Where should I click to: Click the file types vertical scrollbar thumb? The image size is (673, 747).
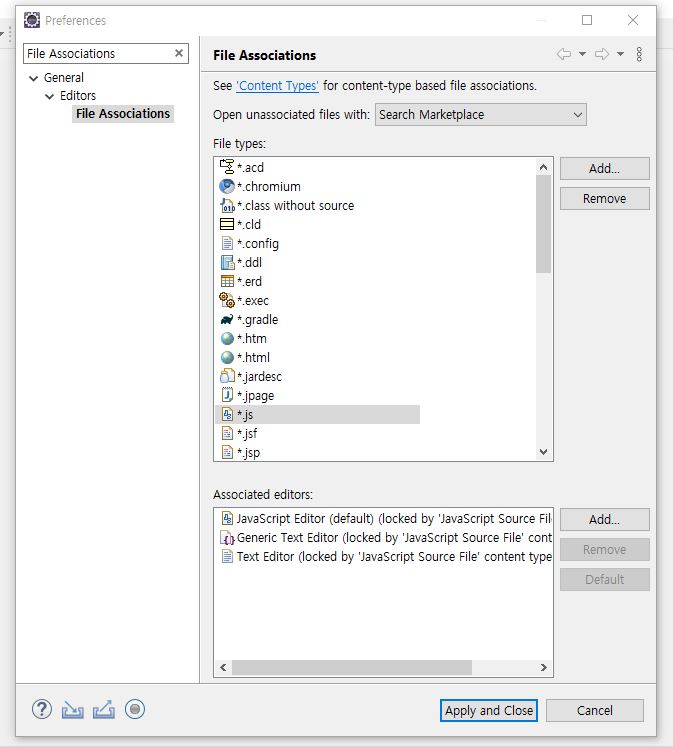point(543,224)
